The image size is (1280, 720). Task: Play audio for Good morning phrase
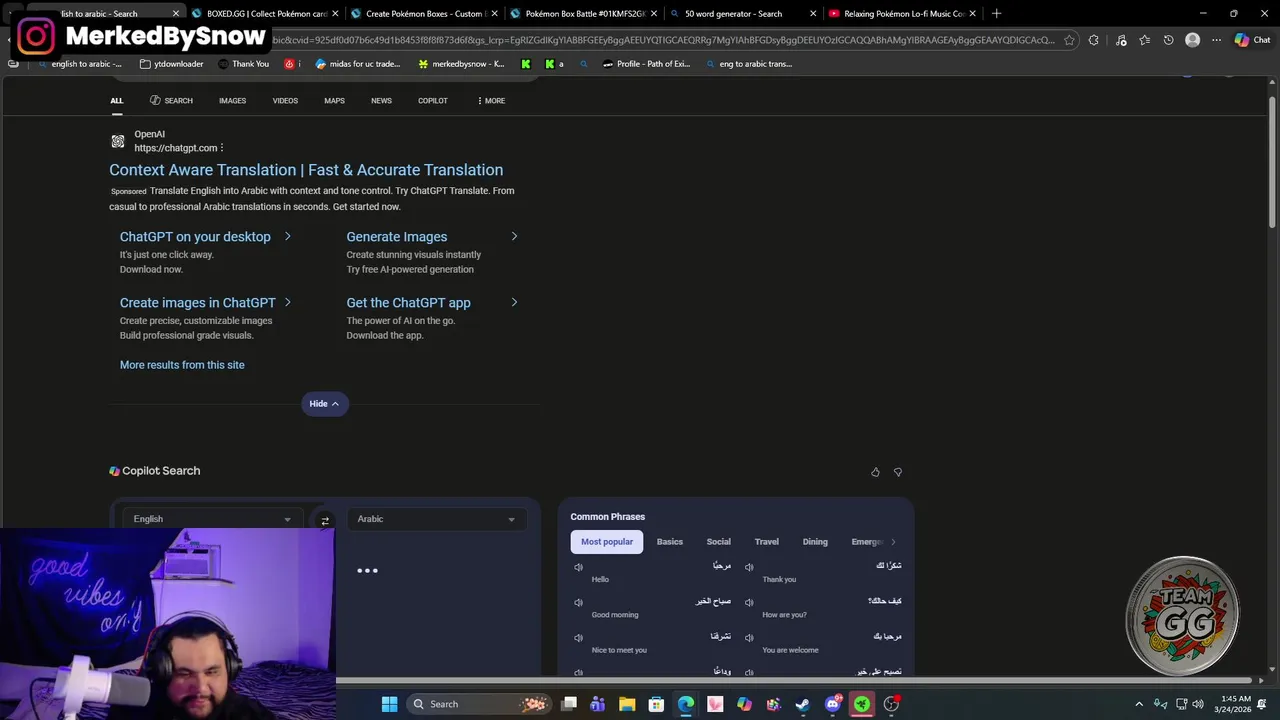[x=578, y=602]
